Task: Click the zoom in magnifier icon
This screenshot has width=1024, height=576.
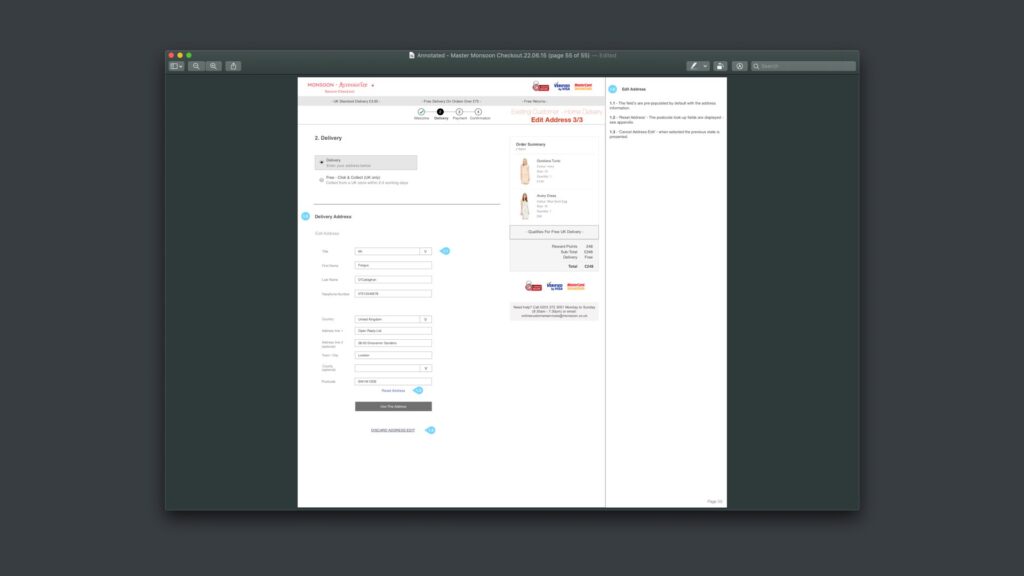Action: point(213,66)
